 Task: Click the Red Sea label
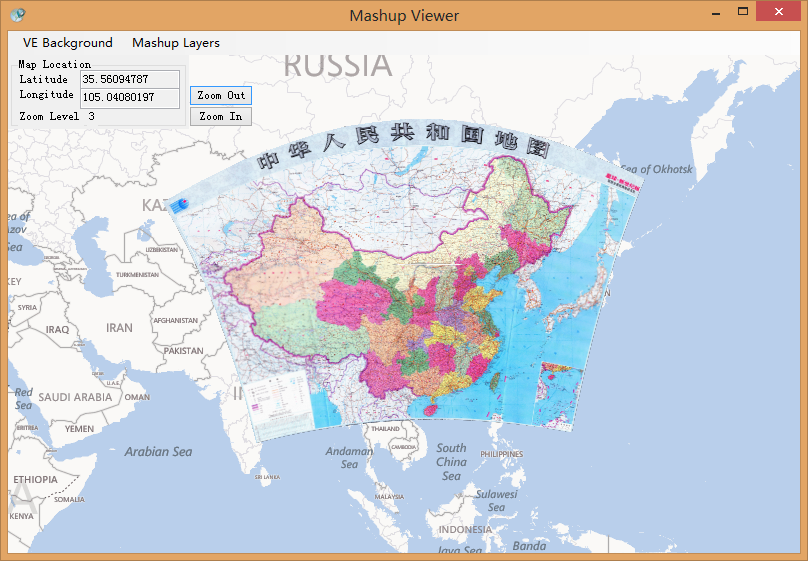(x=23, y=399)
